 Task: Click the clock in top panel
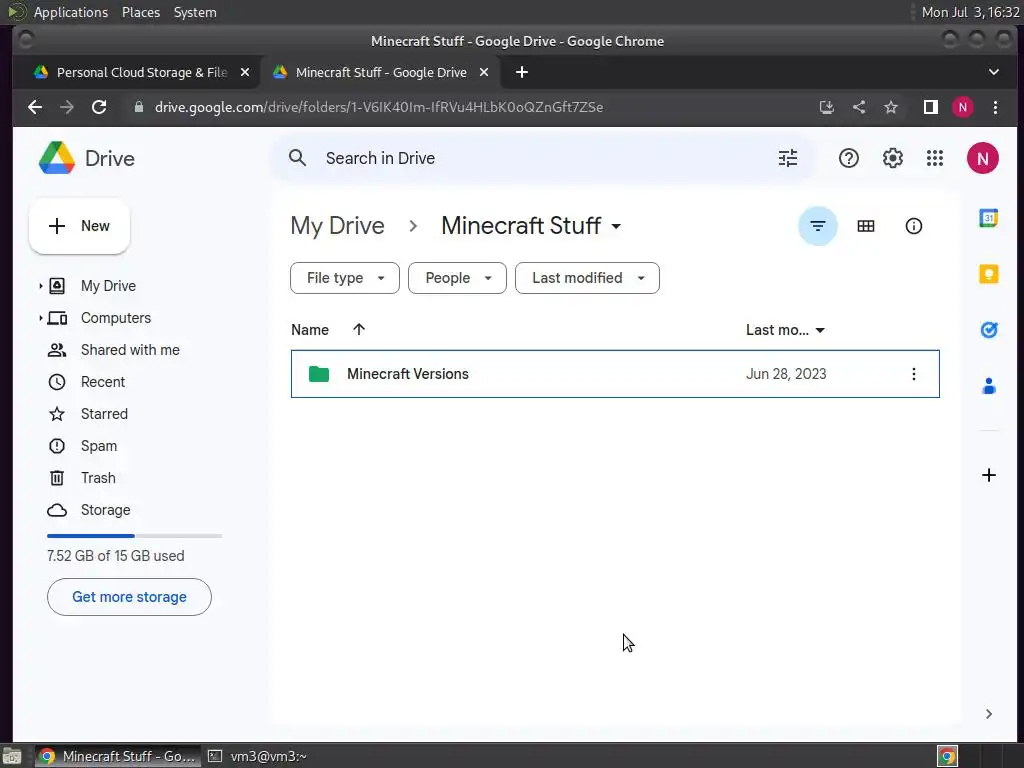point(970,12)
